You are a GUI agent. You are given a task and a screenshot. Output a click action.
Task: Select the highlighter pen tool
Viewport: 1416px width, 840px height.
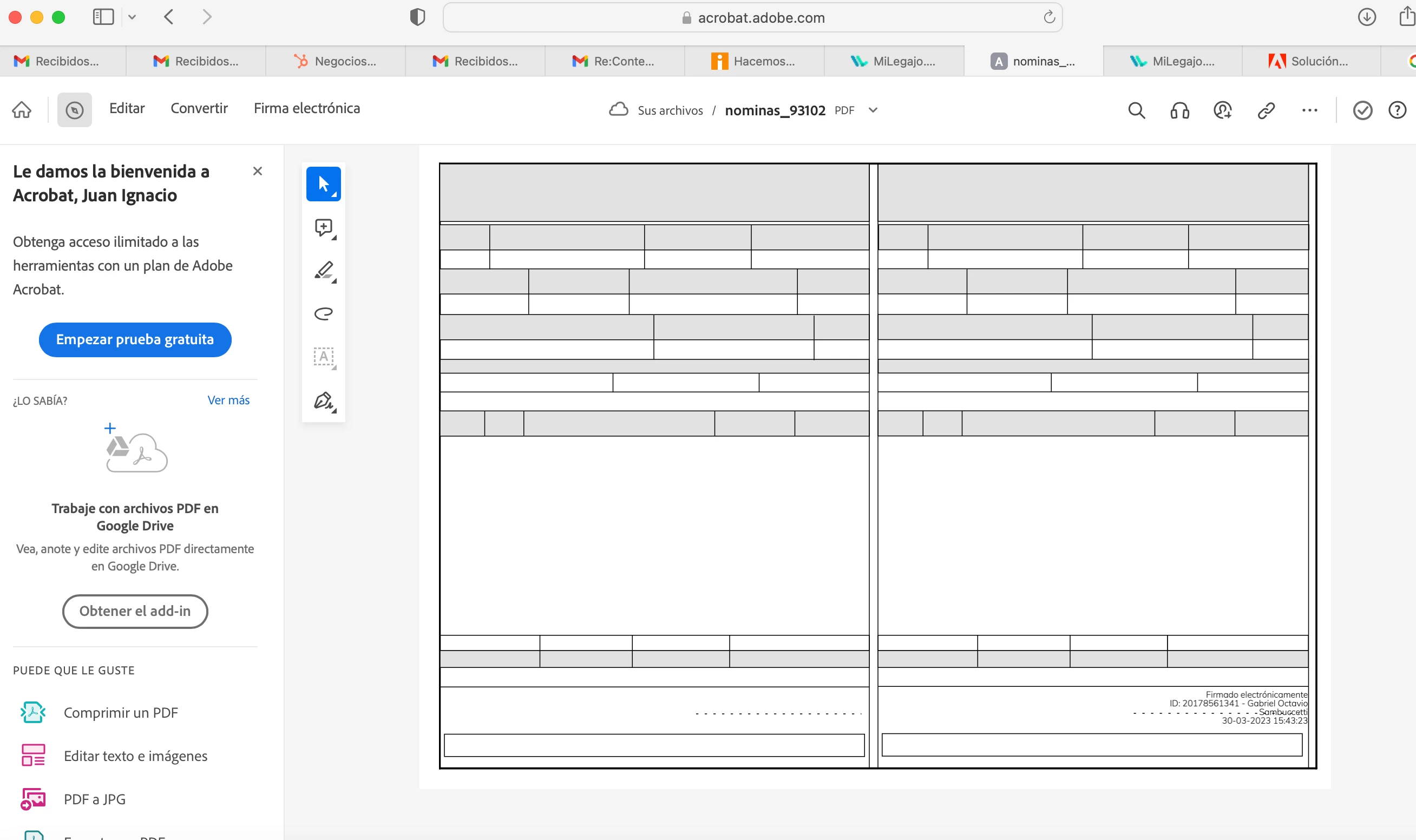pos(323,271)
